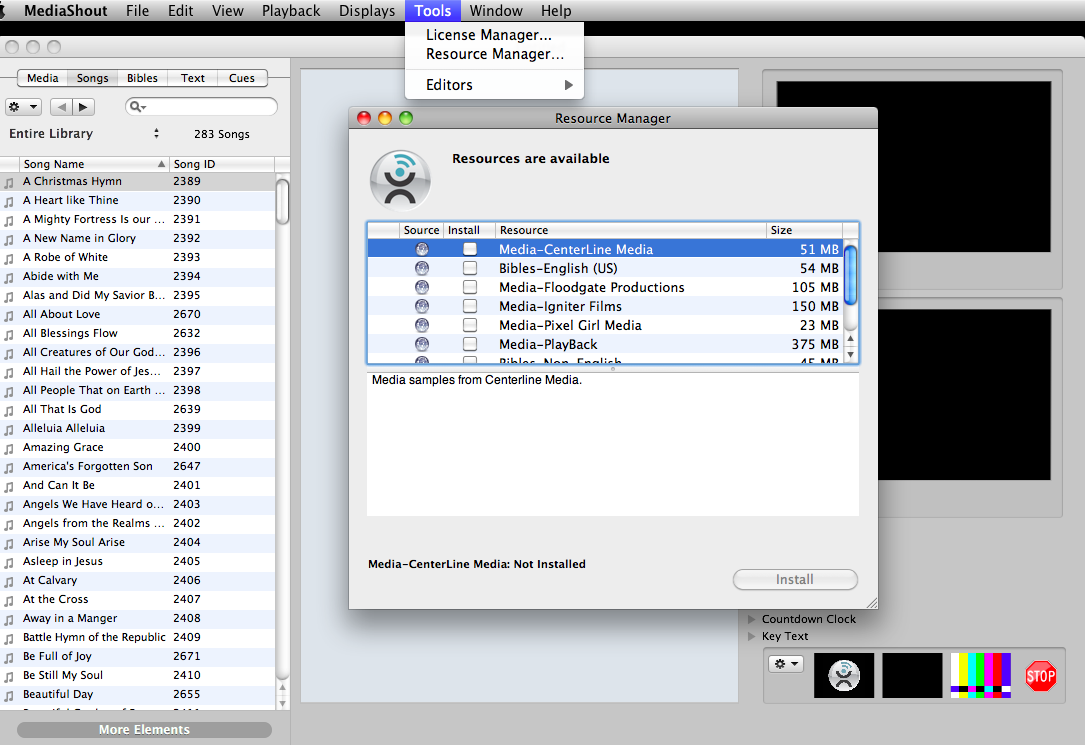Click the source globe icon for Bibles-English (US)
Viewport: 1085px width, 745px height.
click(421, 268)
